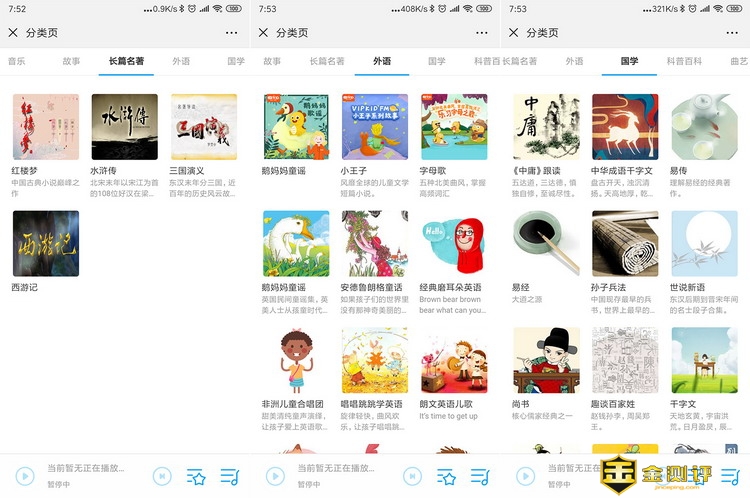Open the 经典磨耳朵英语 album cover
The height and width of the screenshot is (498, 750).
coord(454,243)
